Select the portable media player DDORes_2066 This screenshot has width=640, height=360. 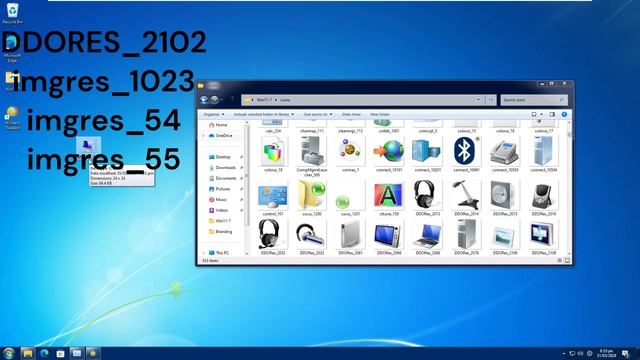coord(389,237)
